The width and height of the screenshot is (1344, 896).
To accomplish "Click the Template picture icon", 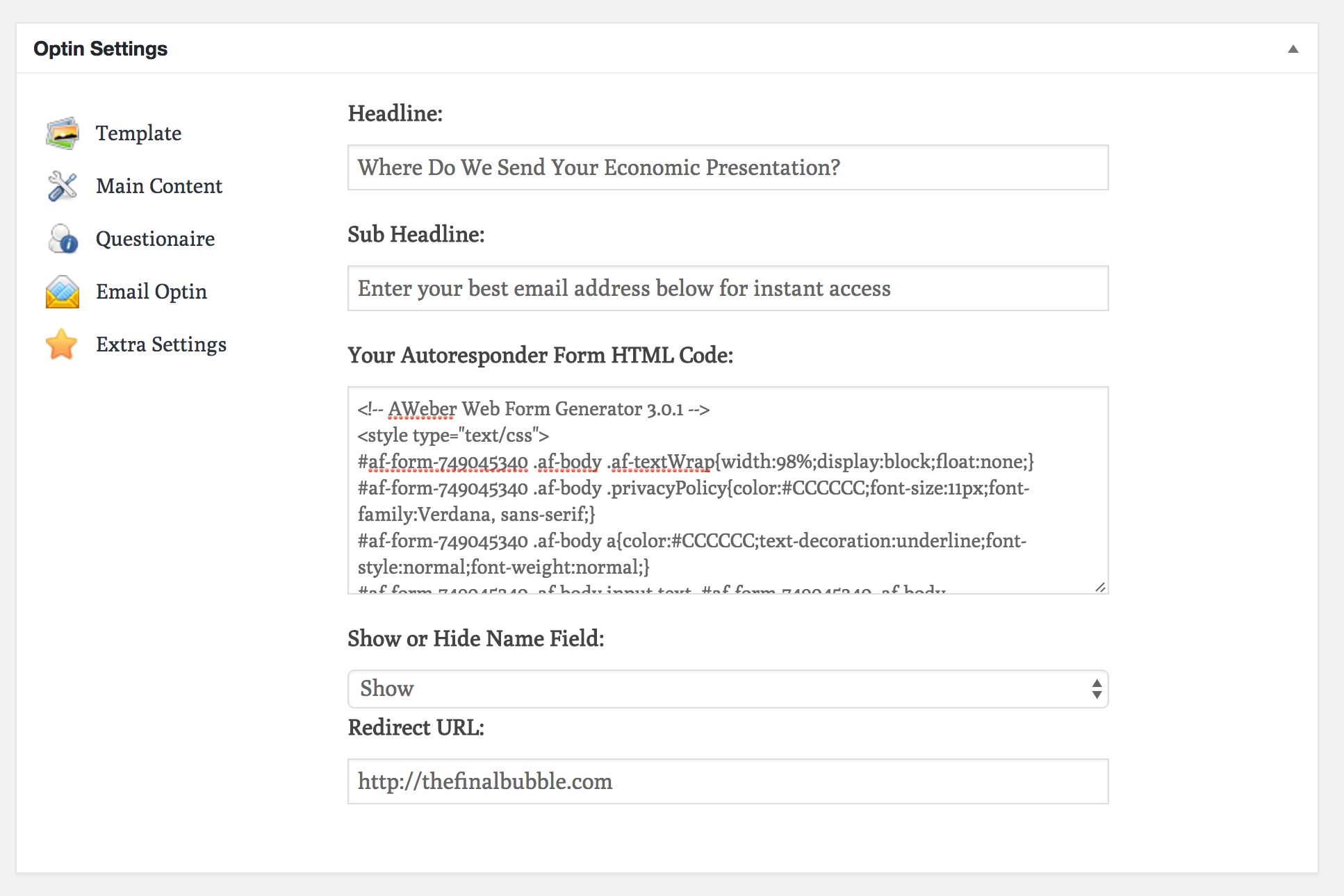I will 63,133.
